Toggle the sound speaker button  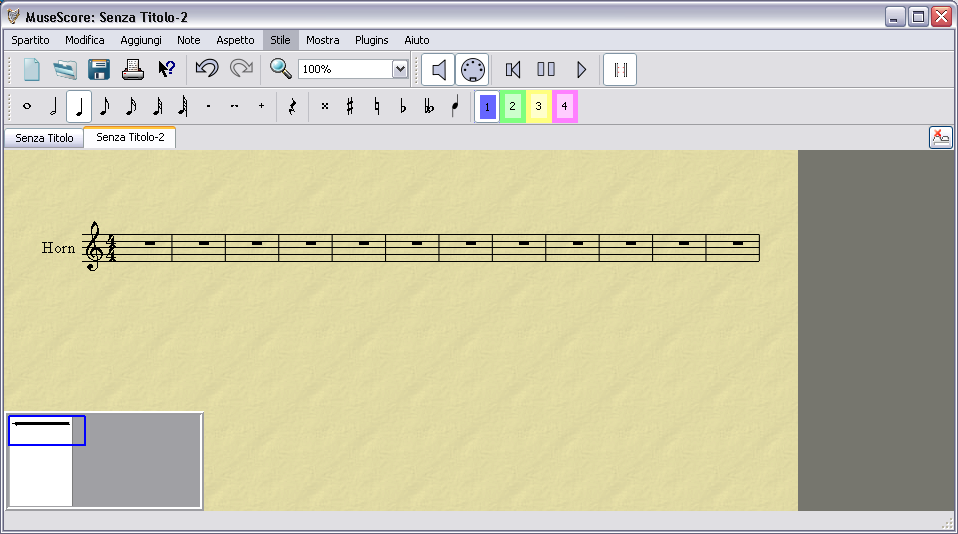438,70
